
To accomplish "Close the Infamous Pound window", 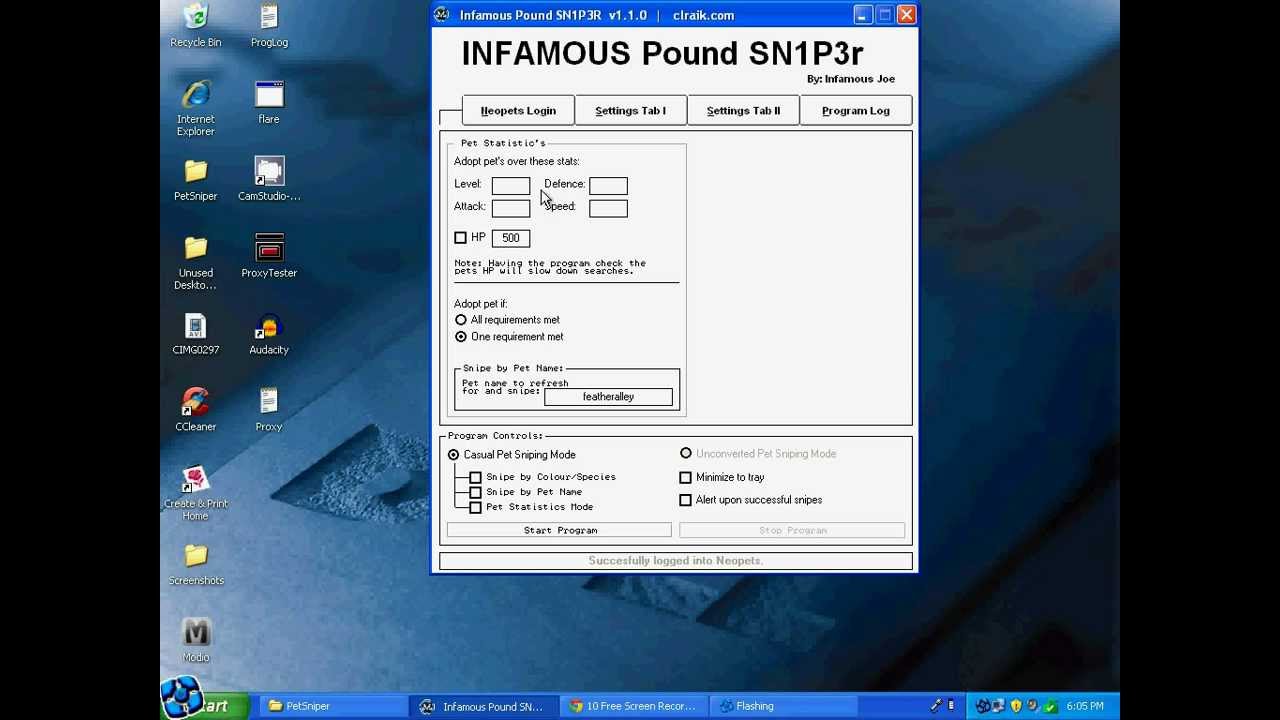I will pyautogui.click(x=906, y=15).
